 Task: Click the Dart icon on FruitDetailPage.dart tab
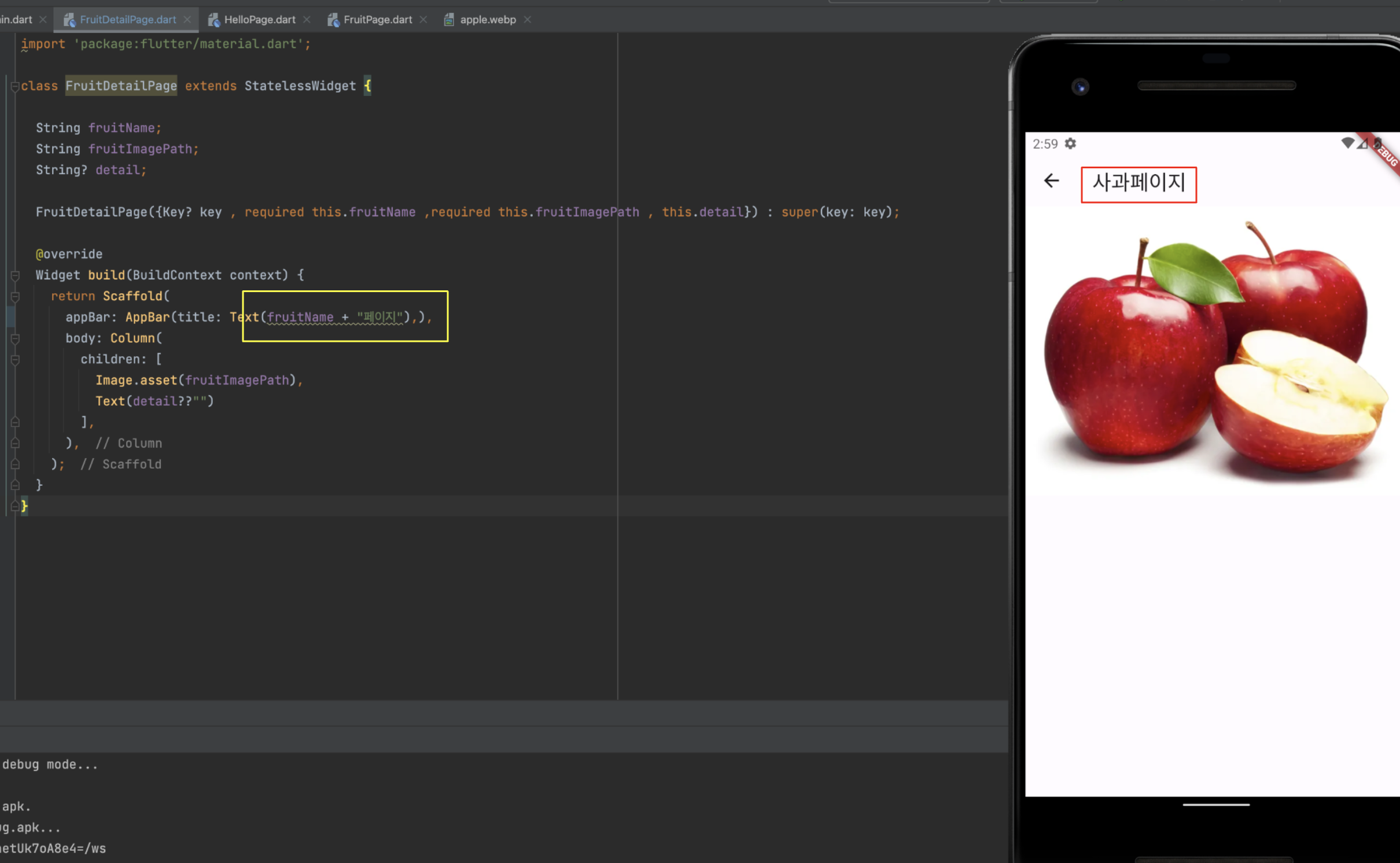pyautogui.click(x=69, y=20)
